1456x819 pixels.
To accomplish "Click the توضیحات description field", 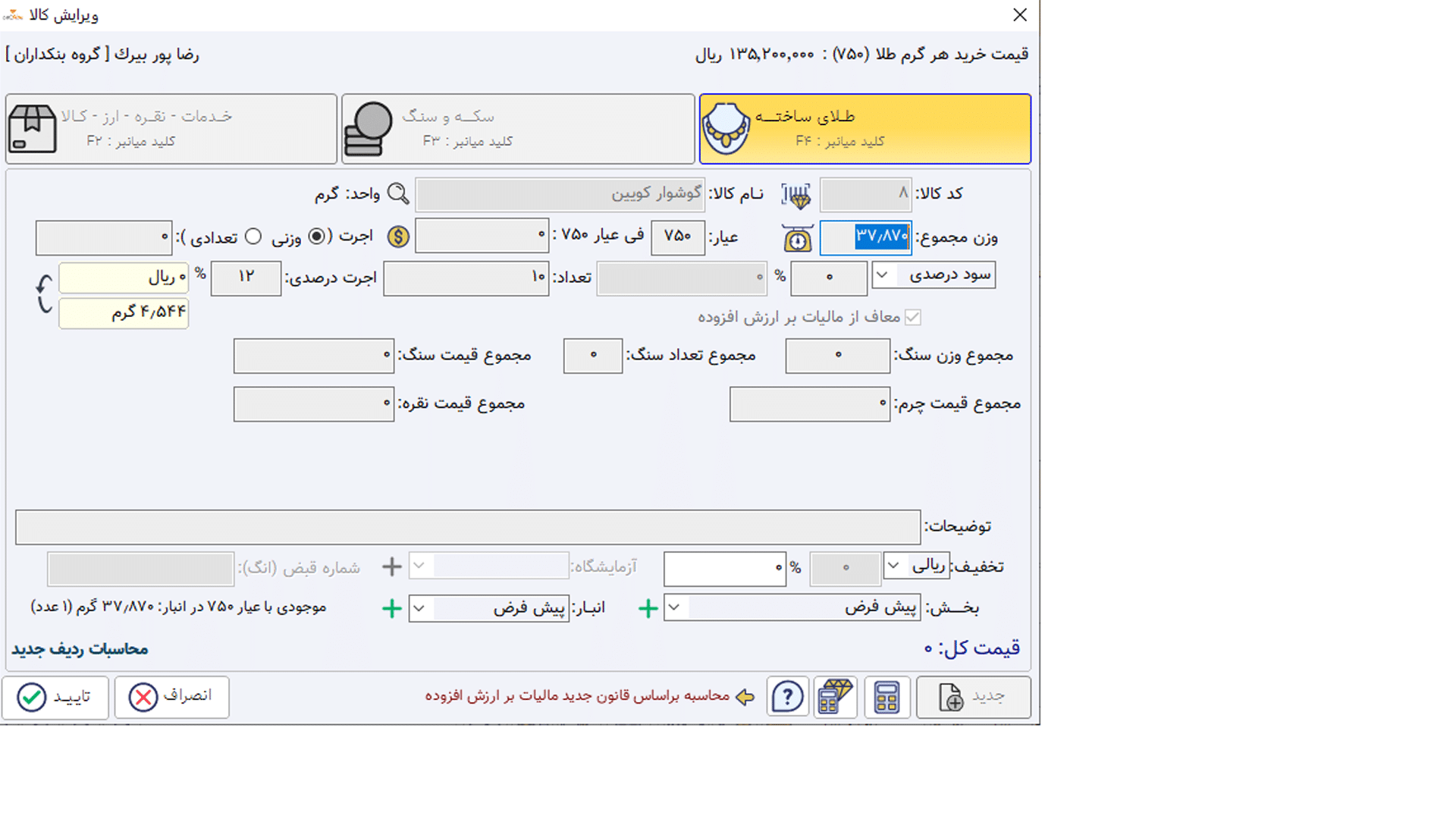I will pos(468,527).
